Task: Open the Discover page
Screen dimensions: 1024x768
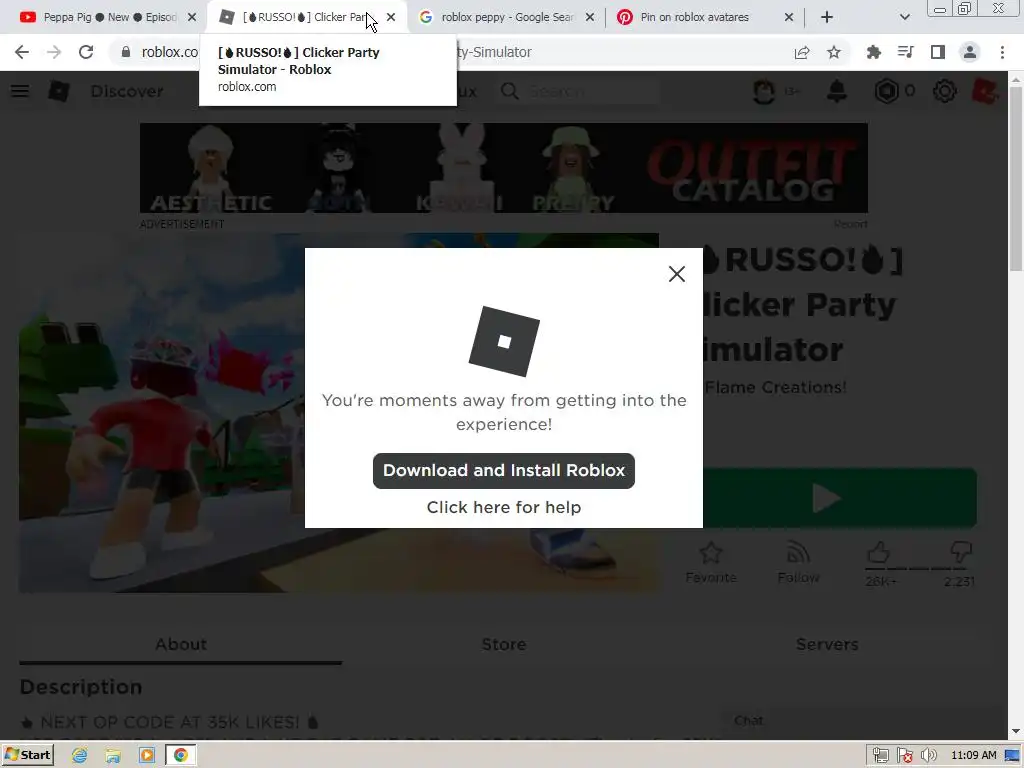Action: [127, 91]
